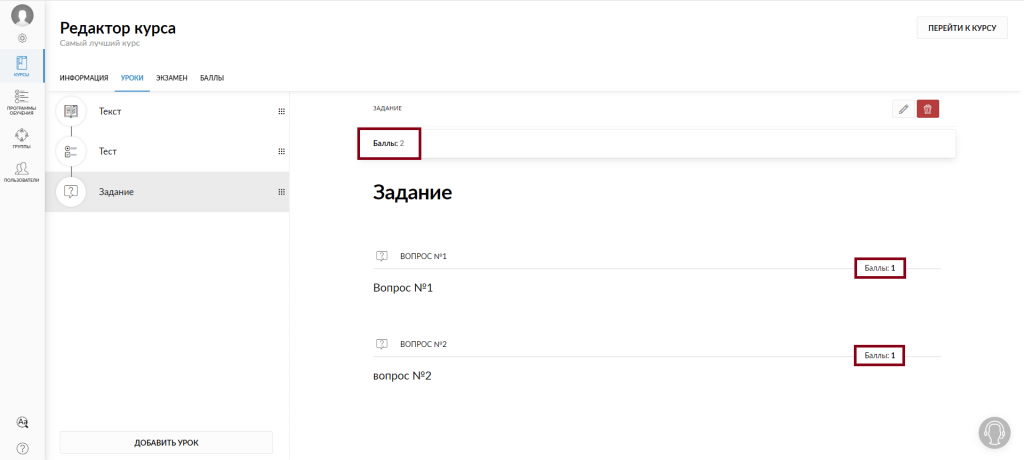
Task: Click the accessibility Aa icon
Action: click(22, 422)
